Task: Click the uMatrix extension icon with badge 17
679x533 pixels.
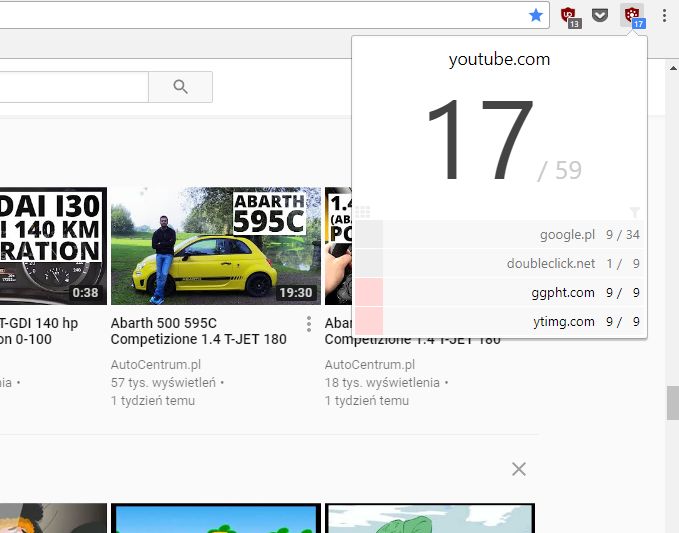Action: coord(634,17)
